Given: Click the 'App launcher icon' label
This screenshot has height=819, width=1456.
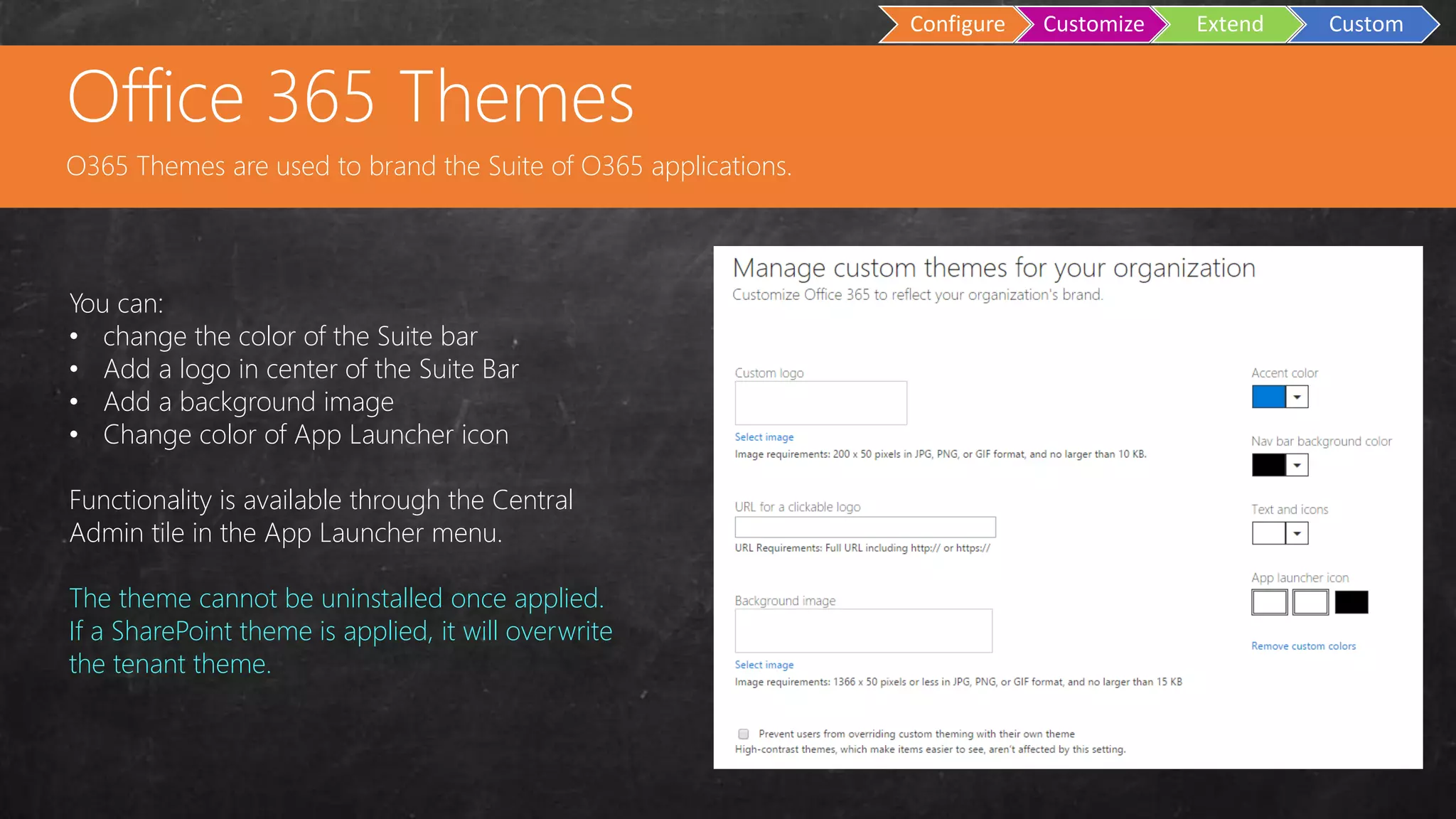Looking at the screenshot, I should coord(1300,578).
